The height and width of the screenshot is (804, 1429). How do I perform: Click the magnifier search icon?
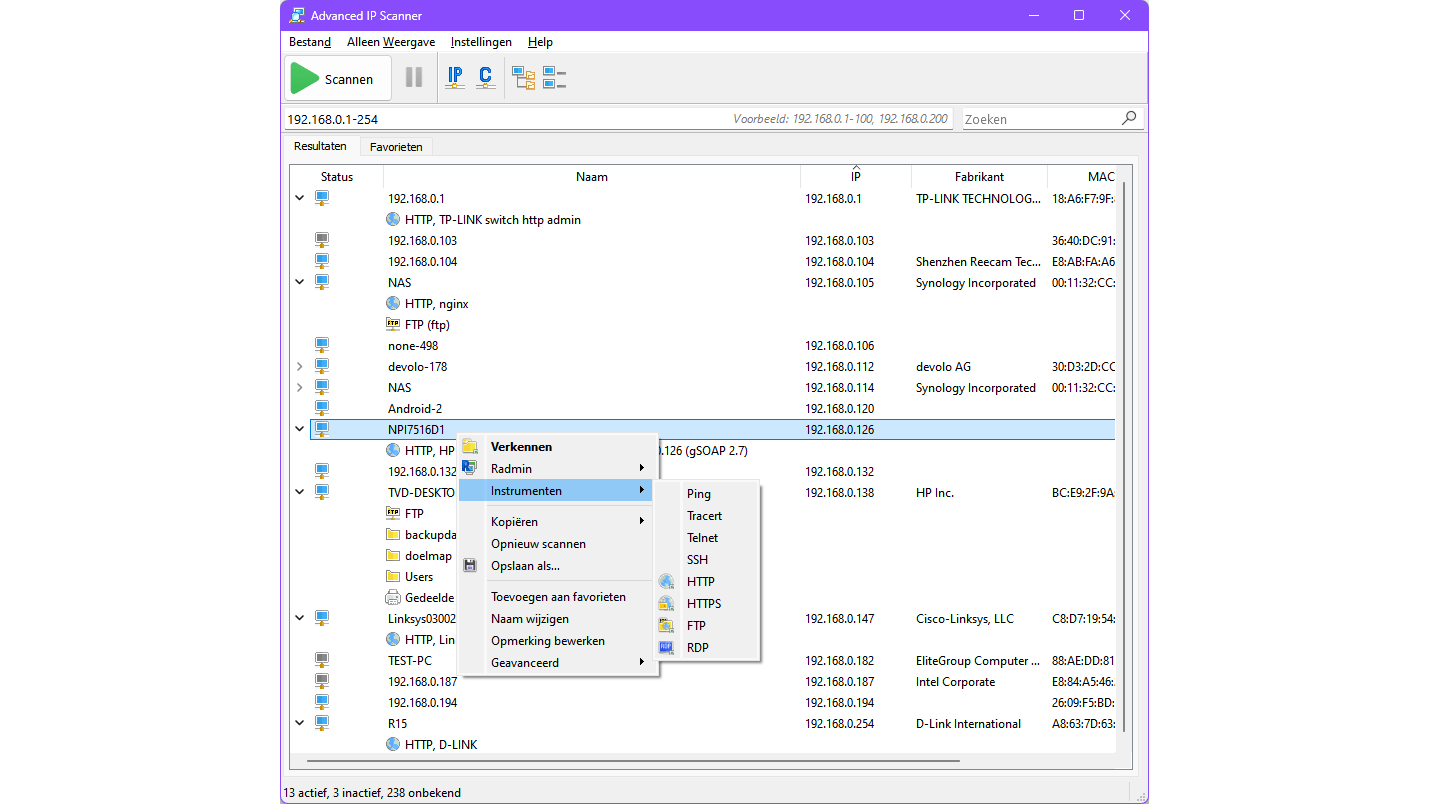click(1129, 118)
